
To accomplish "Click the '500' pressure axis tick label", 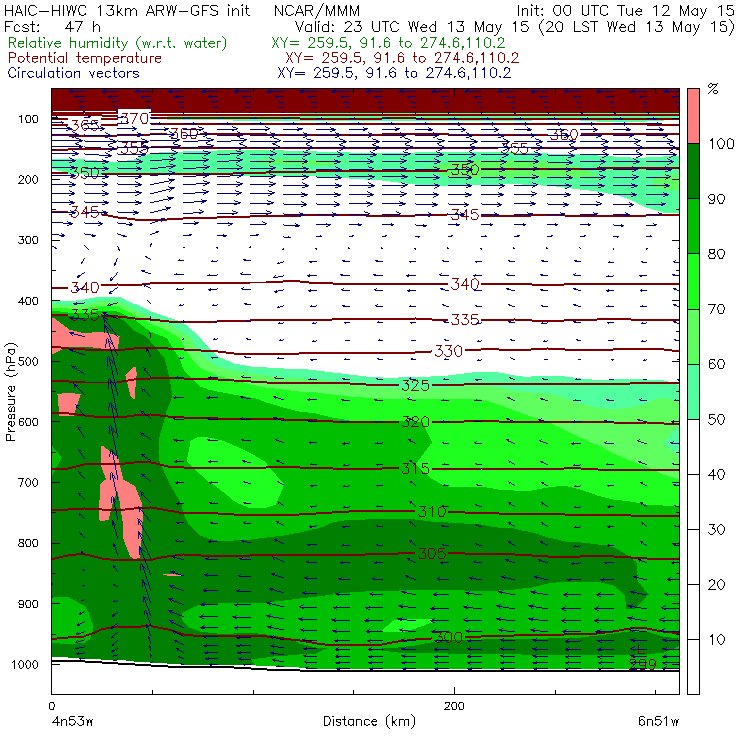I will [28, 362].
